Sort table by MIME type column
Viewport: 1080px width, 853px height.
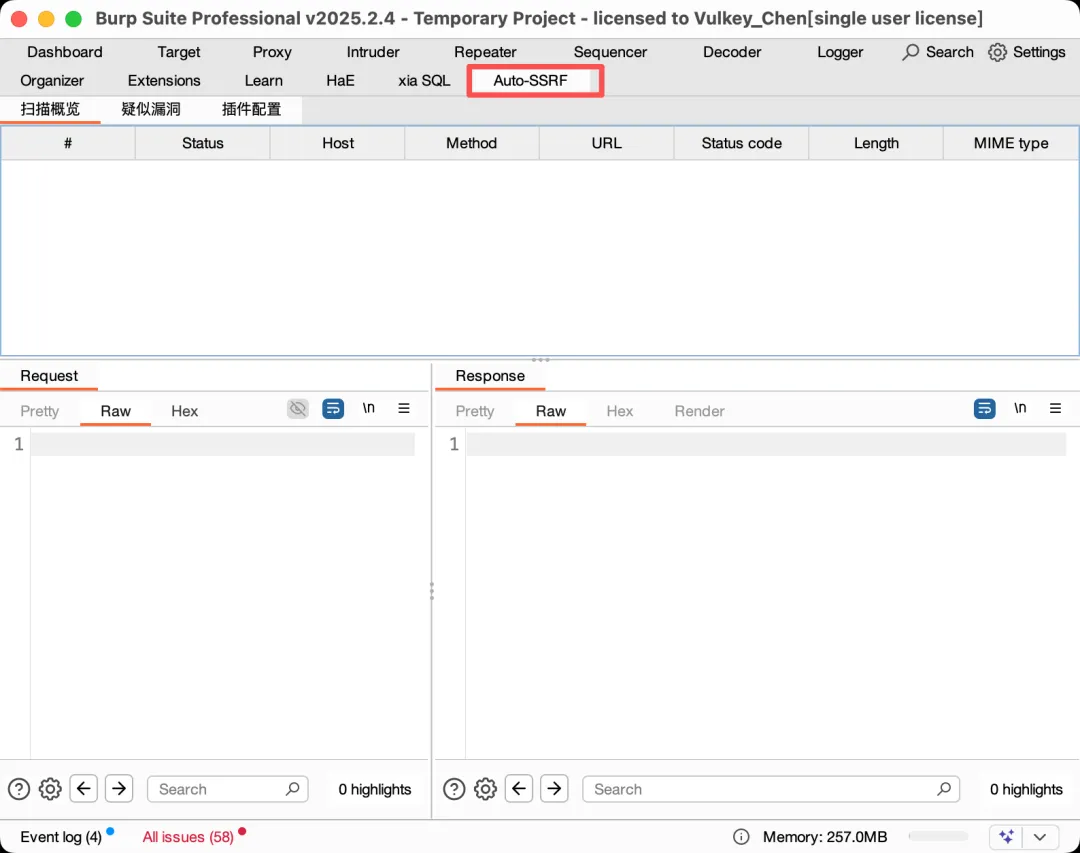click(x=1010, y=143)
